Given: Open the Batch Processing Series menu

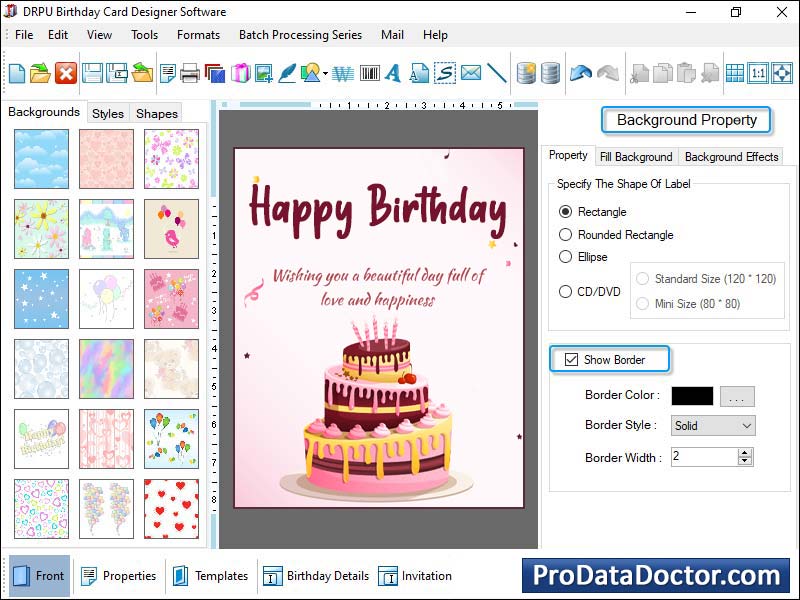Looking at the screenshot, I should [x=300, y=34].
